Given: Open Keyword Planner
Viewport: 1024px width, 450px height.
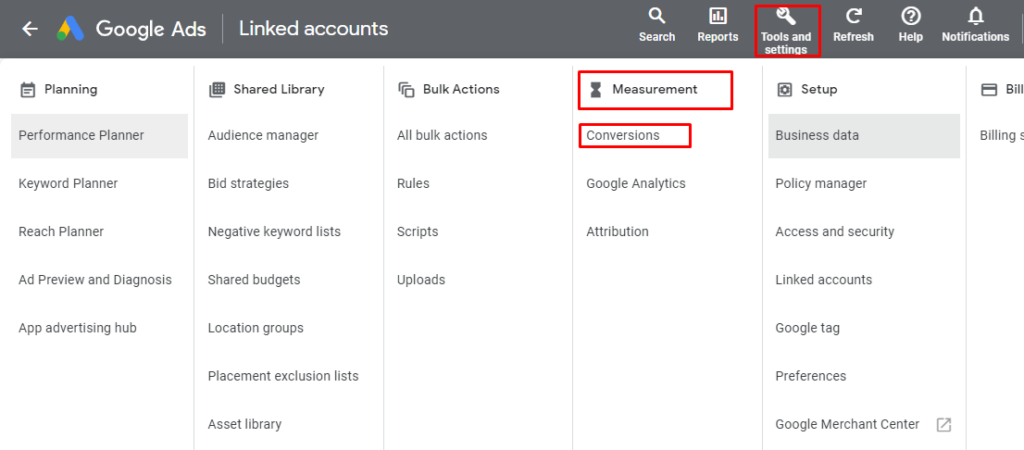Looking at the screenshot, I should click(x=68, y=184).
